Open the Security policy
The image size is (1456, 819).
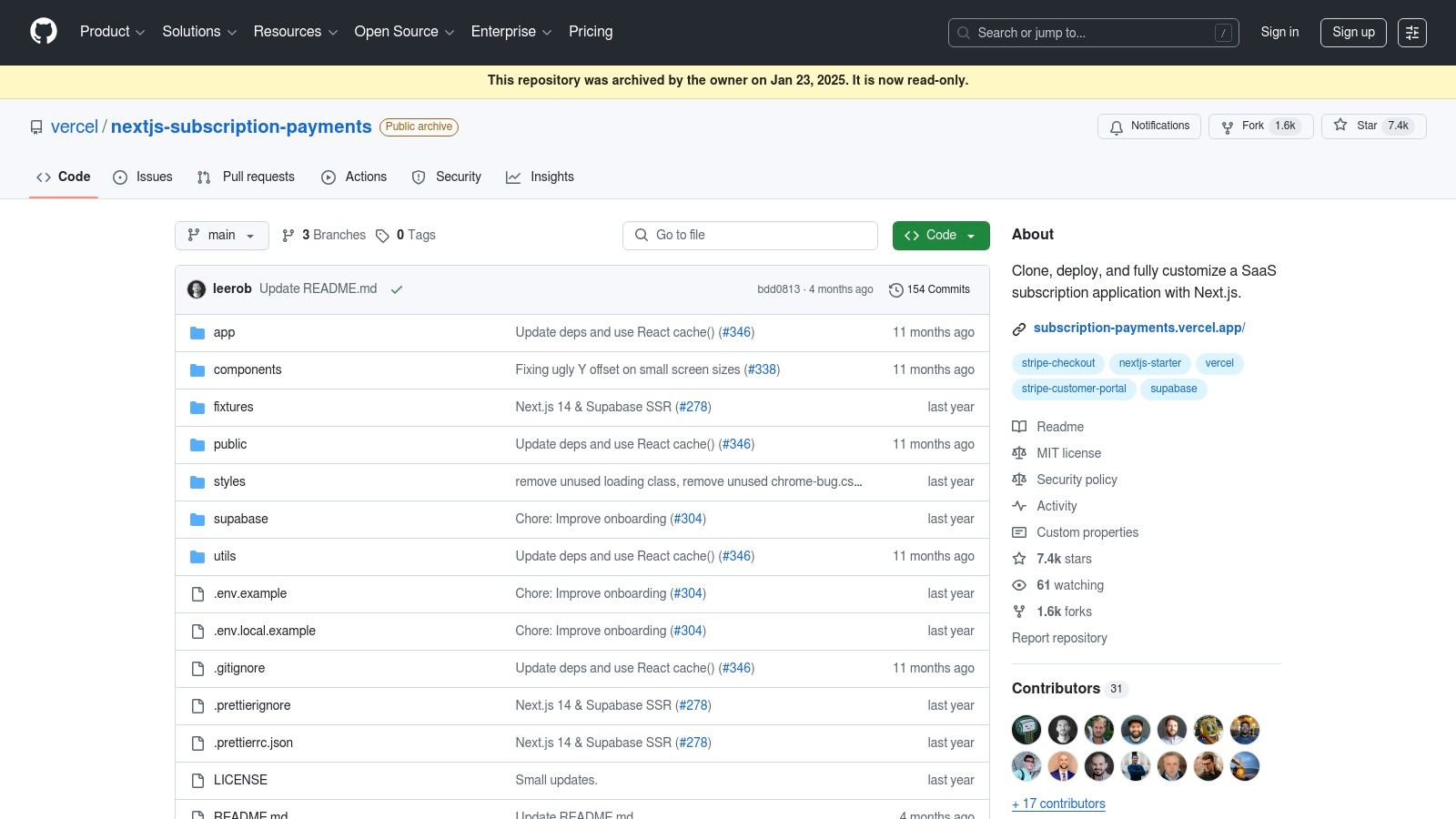pyautogui.click(x=1065, y=480)
